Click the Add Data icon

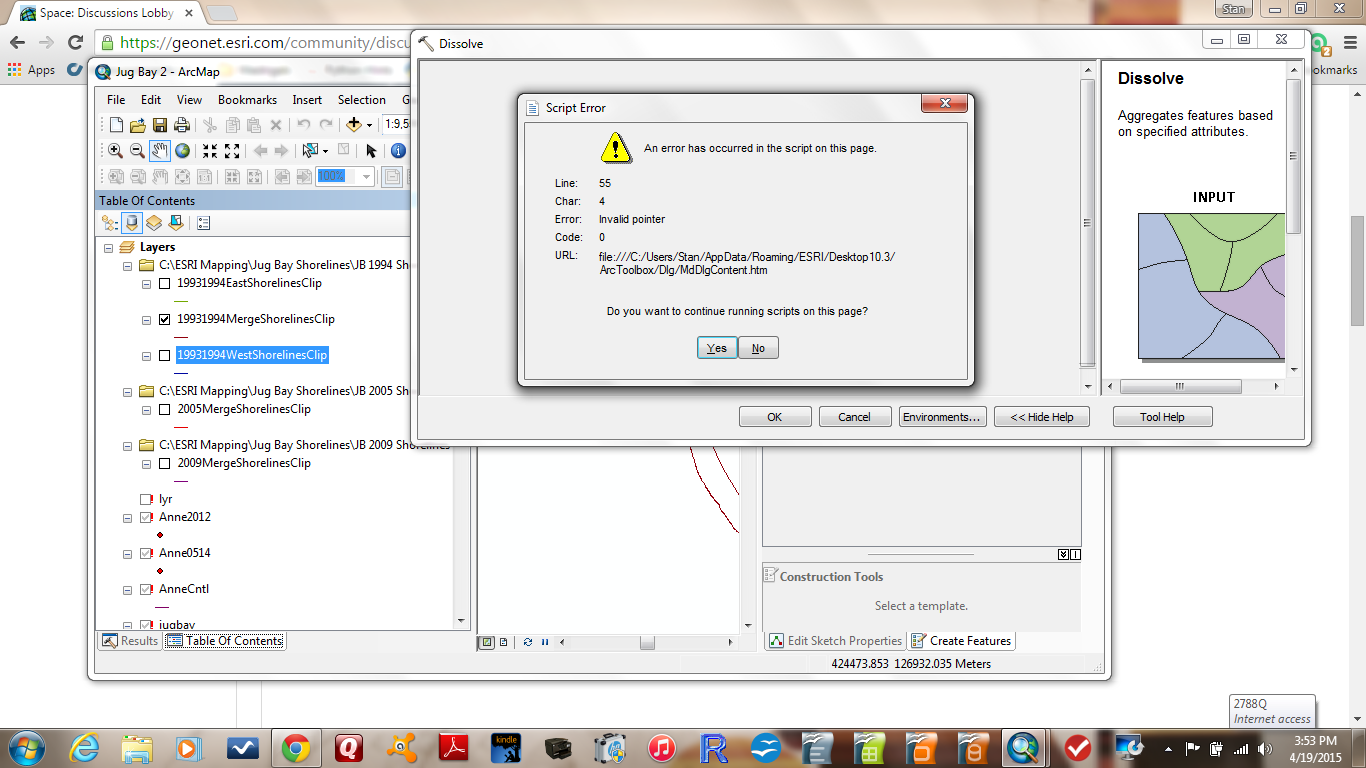click(353, 125)
